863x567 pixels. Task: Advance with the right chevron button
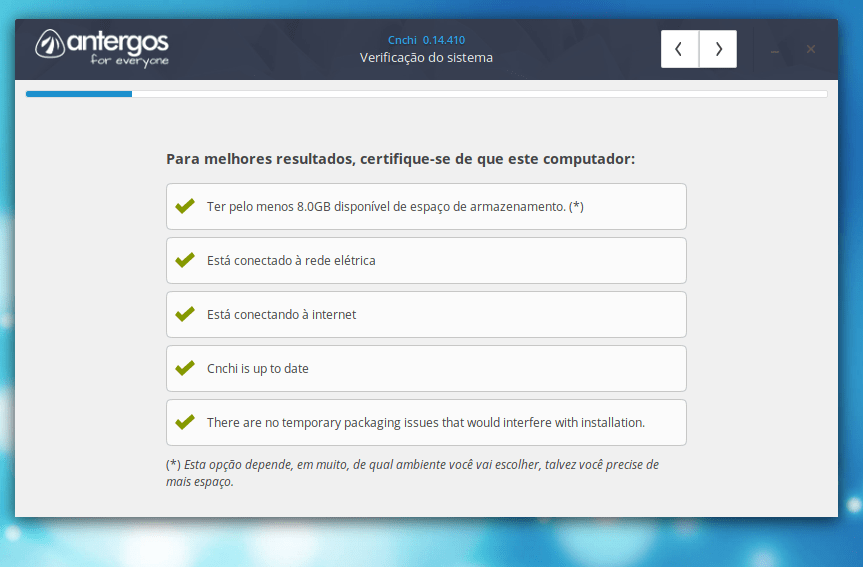[718, 49]
